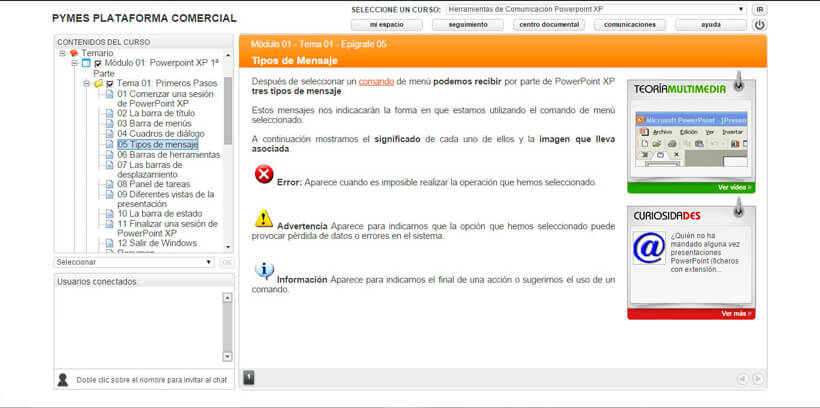Click the folder icon beside Tema 01

click(98, 83)
